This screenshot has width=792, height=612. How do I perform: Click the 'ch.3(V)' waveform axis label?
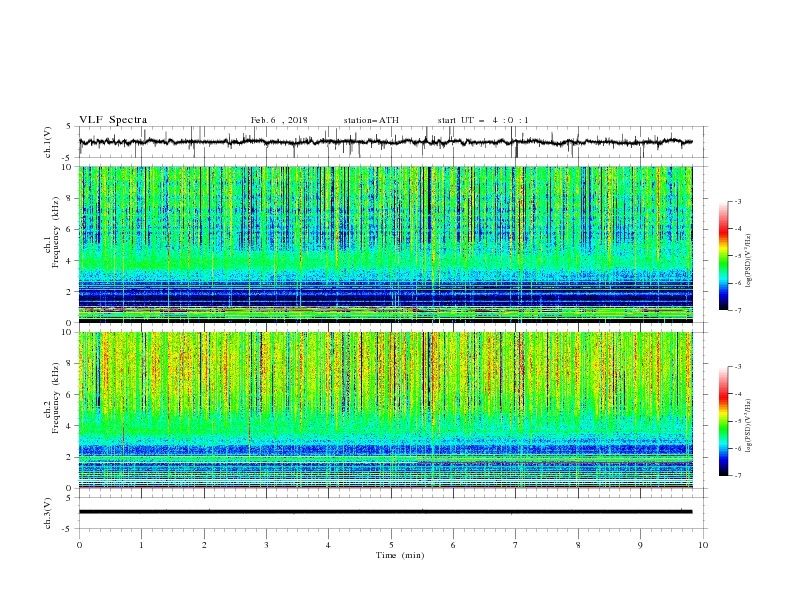[48, 513]
